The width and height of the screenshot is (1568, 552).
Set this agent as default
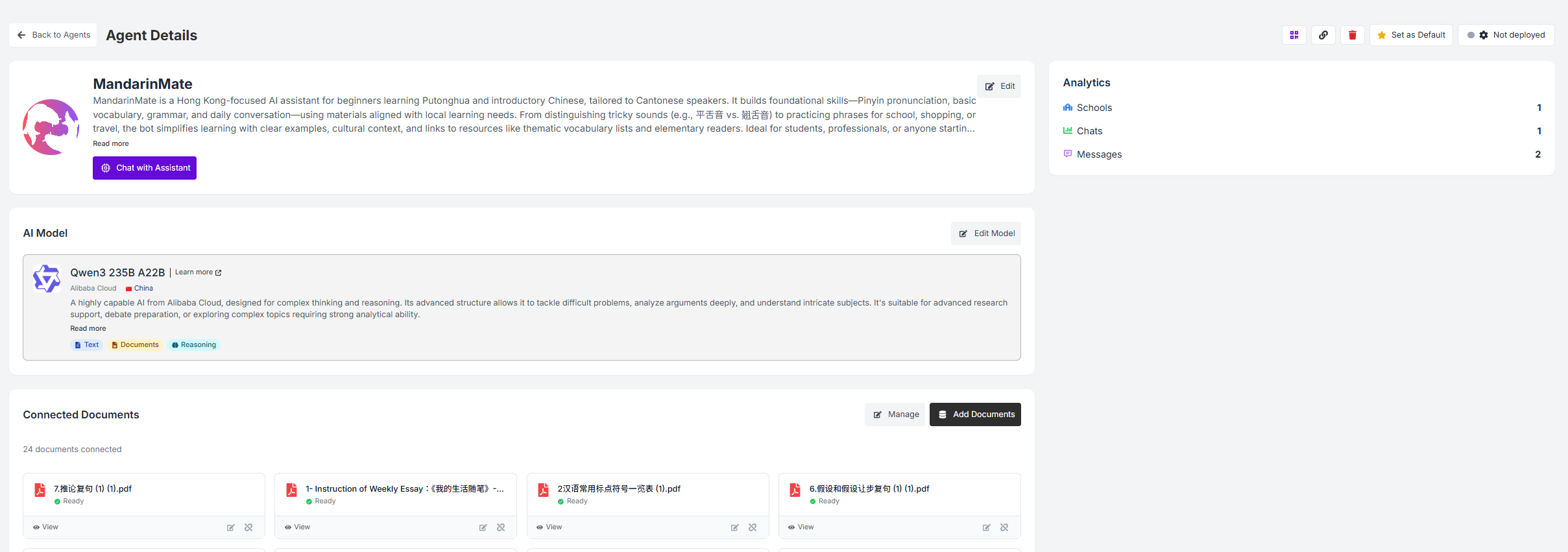click(x=1411, y=35)
